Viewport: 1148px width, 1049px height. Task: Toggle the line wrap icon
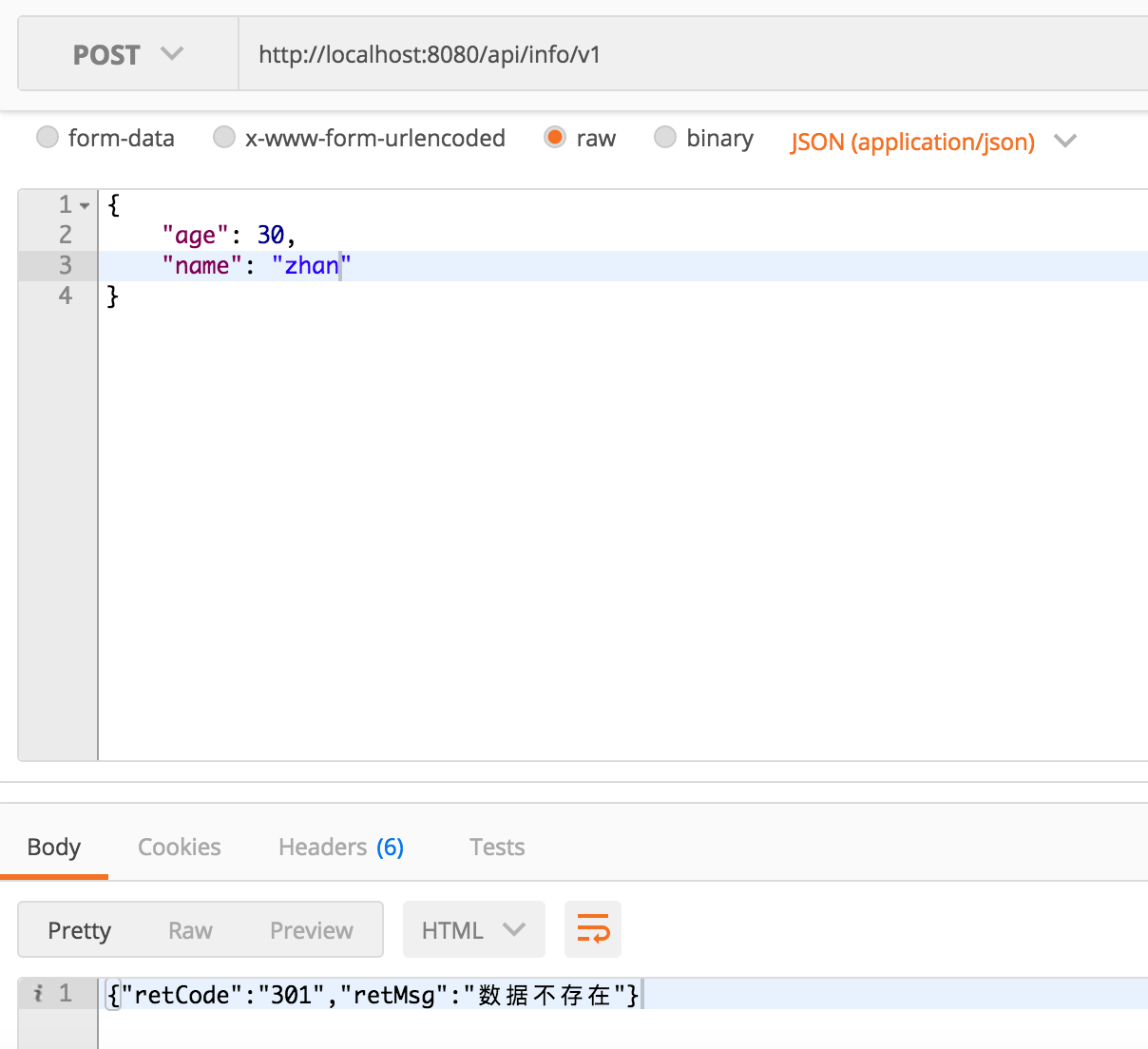593,929
